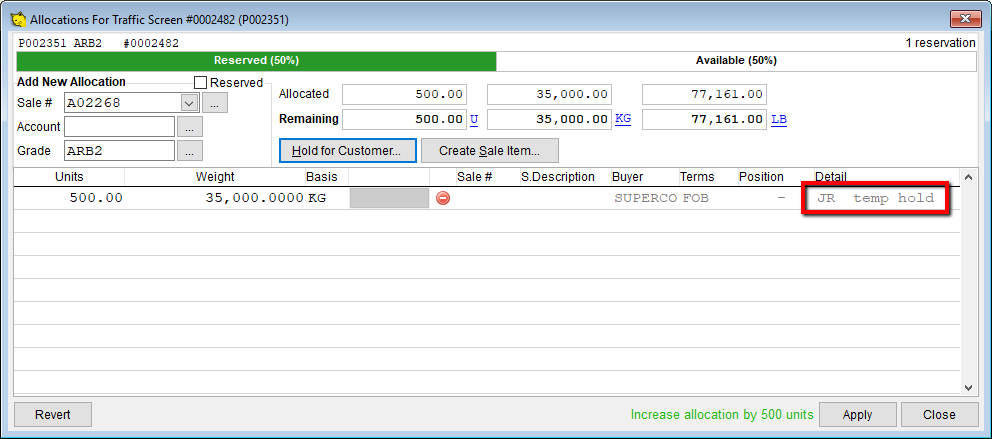Viewport: 992px width, 439px height.
Task: Click the Remaining 35,000.00 KG field
Action: [x=549, y=119]
